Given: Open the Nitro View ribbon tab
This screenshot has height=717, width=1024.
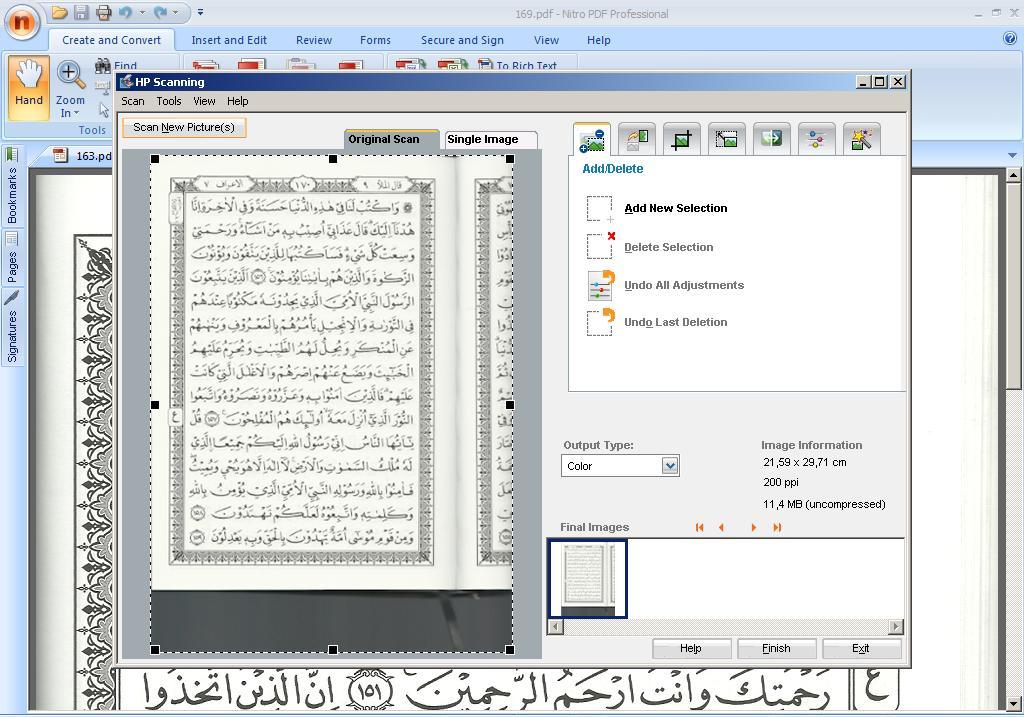Looking at the screenshot, I should tap(546, 40).
